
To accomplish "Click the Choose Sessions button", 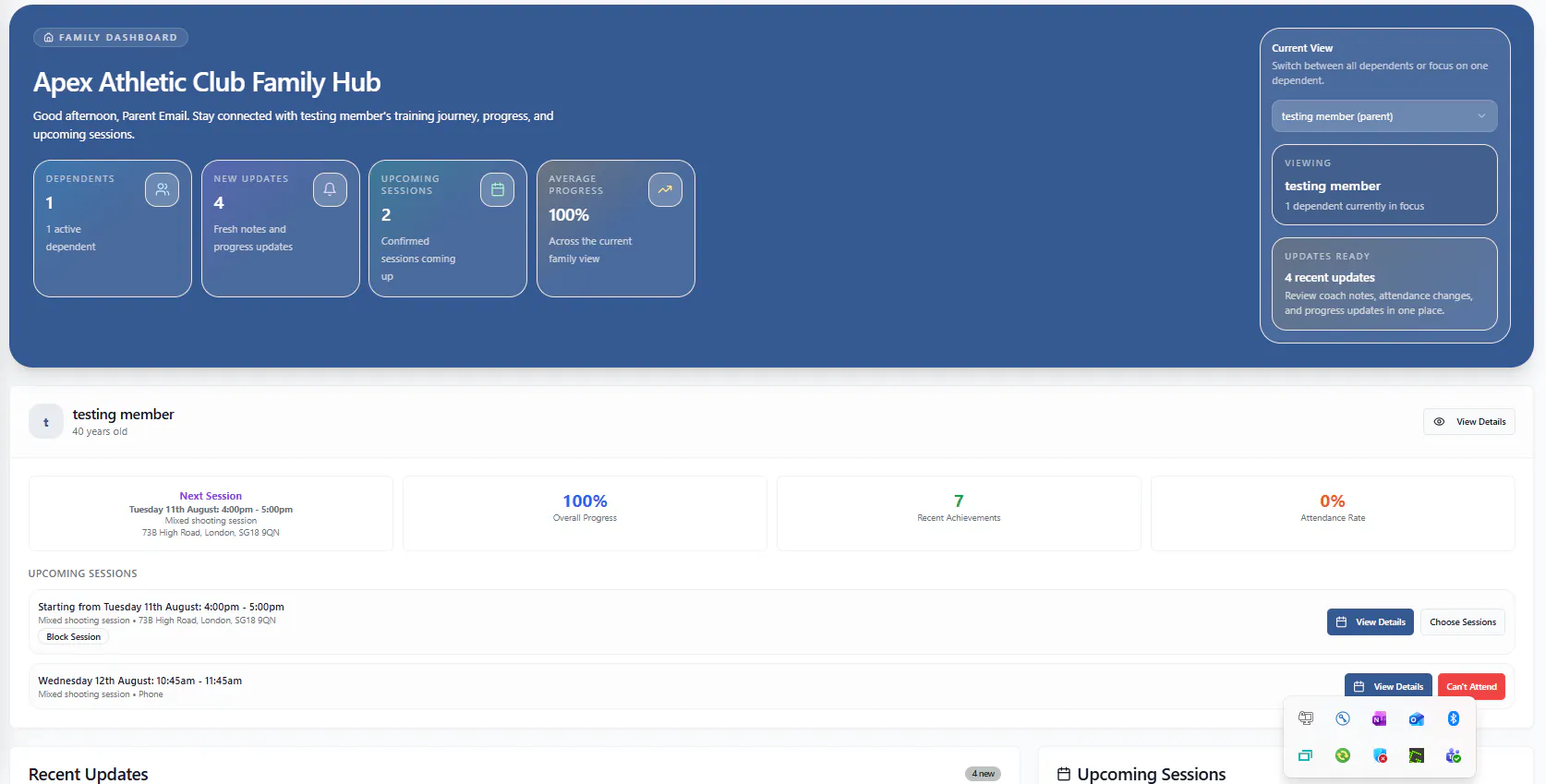I will pos(1463,622).
